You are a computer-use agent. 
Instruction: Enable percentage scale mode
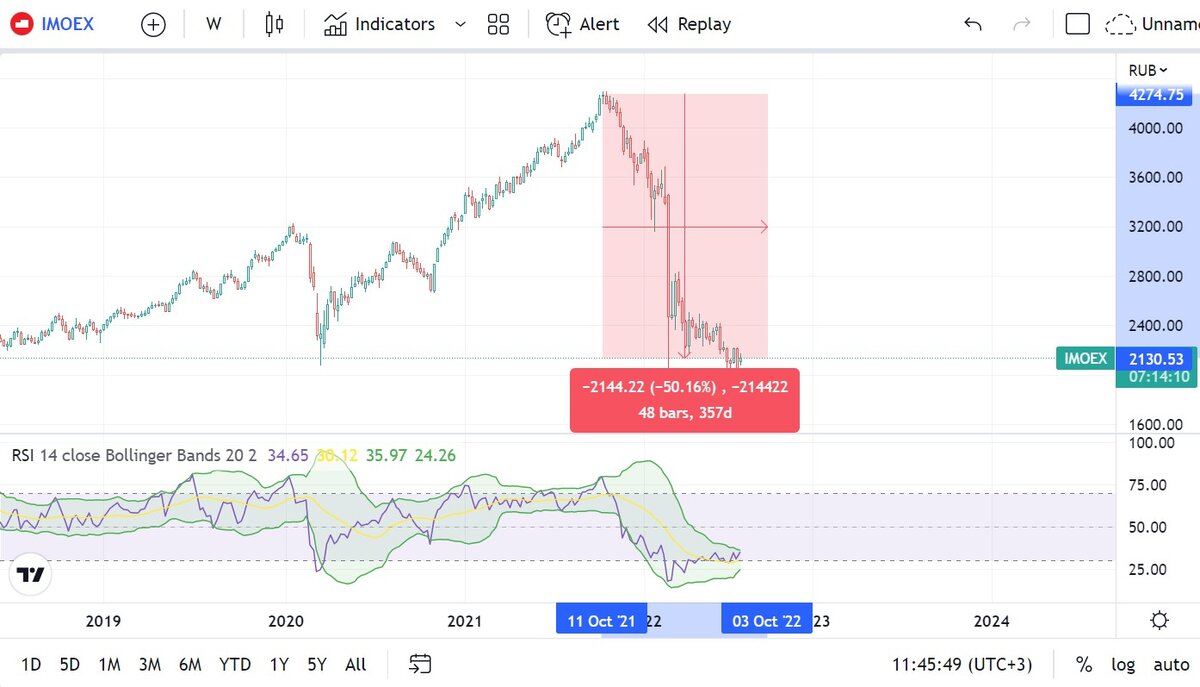pos(1083,664)
